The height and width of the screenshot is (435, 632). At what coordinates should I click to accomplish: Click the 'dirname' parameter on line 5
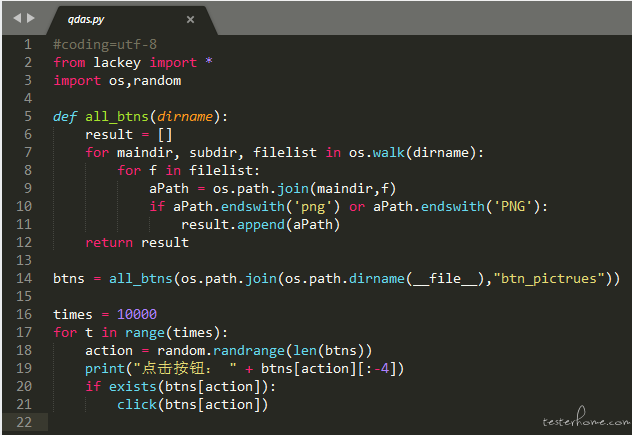pos(185,117)
